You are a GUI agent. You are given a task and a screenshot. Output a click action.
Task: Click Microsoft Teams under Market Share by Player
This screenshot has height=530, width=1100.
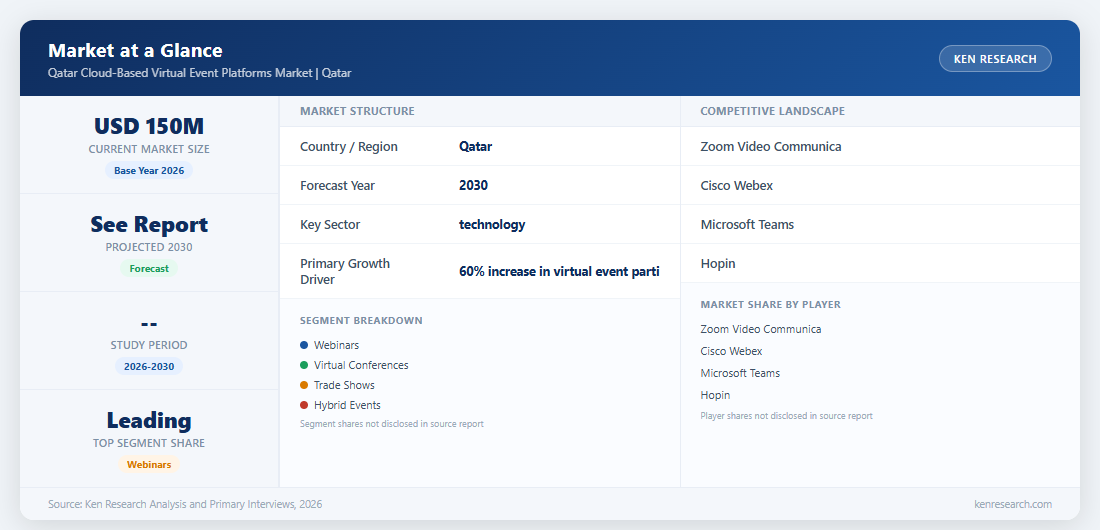[x=740, y=373]
